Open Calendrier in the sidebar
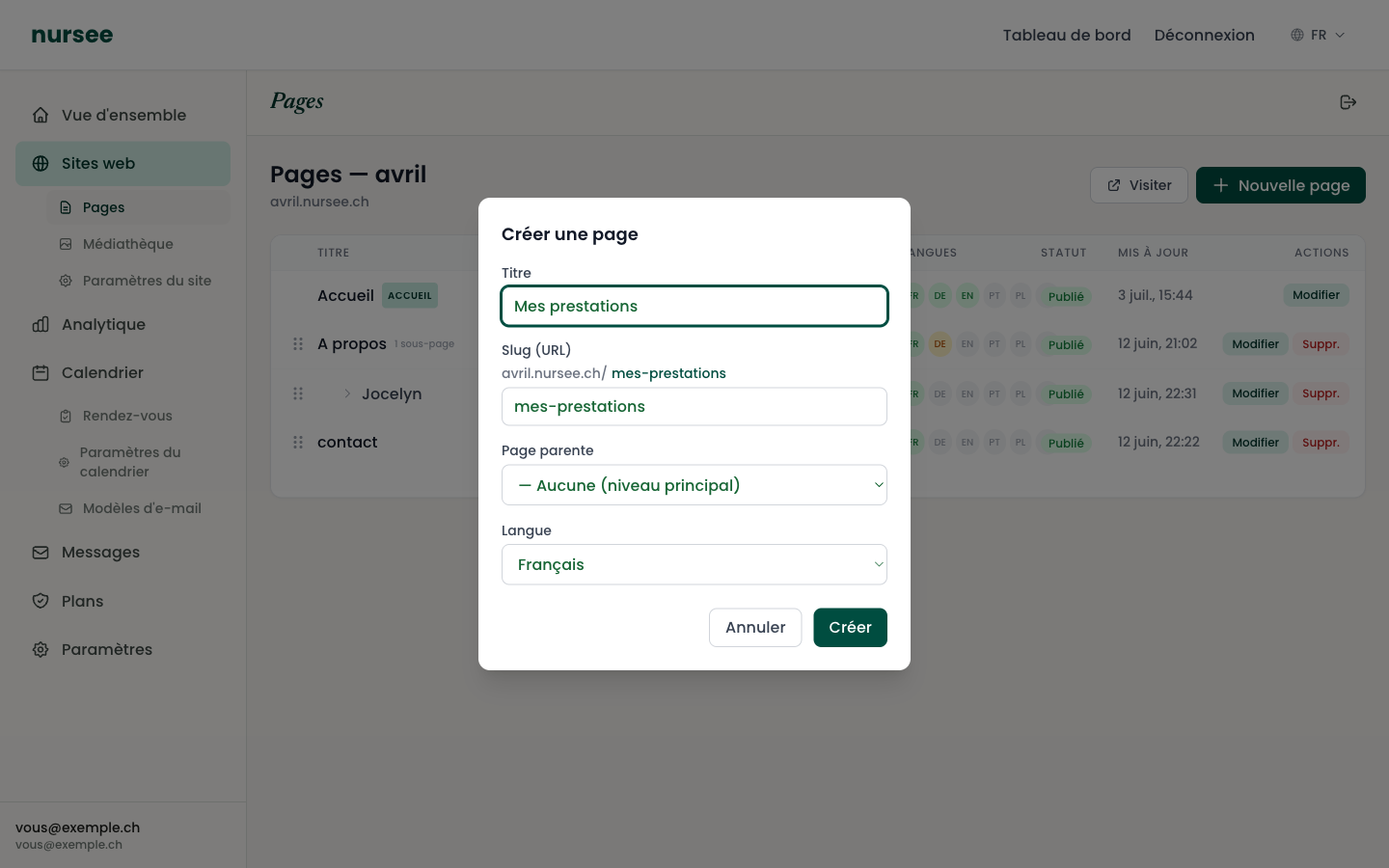This screenshot has width=1389, height=868. coord(123,372)
